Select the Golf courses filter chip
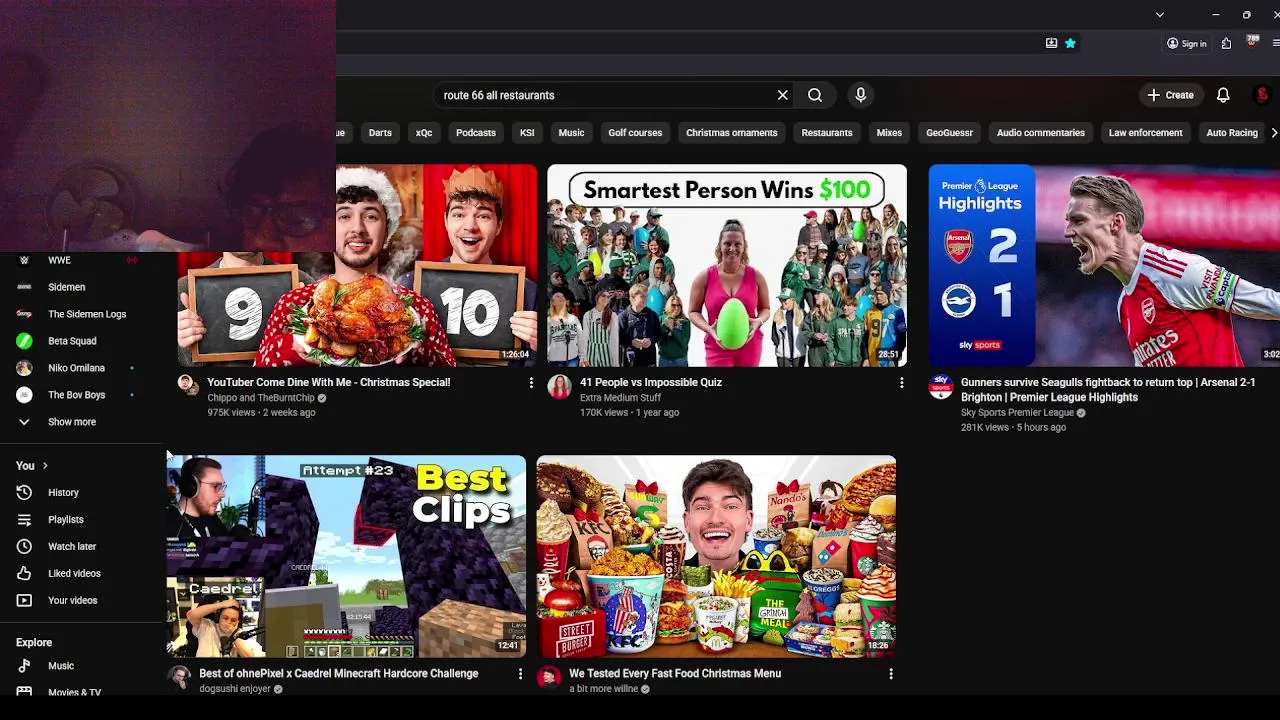Image resolution: width=1280 pixels, height=720 pixels. tap(635, 132)
